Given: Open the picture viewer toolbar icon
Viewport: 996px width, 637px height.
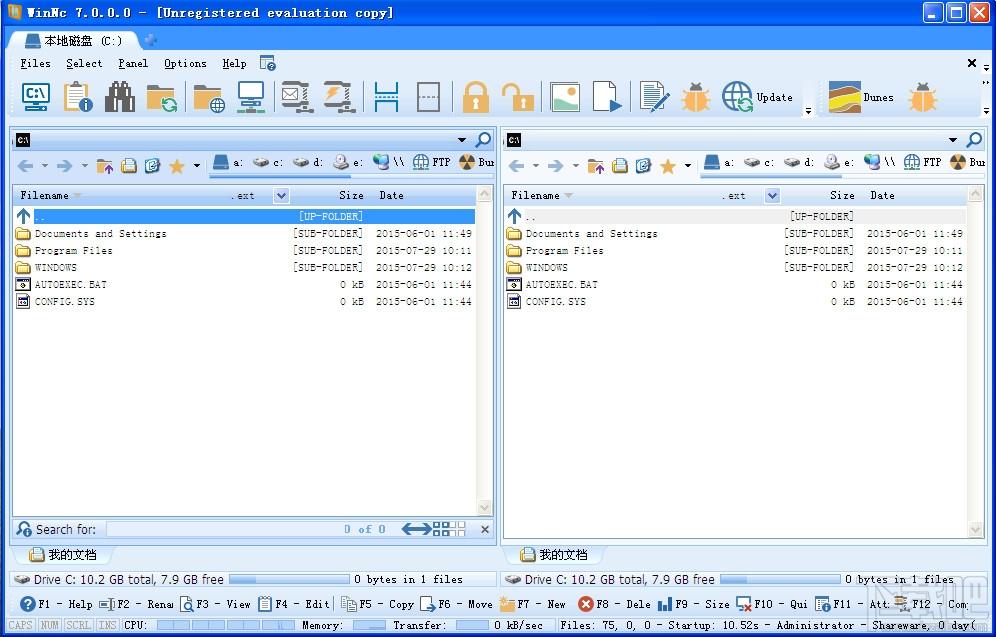Looking at the screenshot, I should [565, 97].
